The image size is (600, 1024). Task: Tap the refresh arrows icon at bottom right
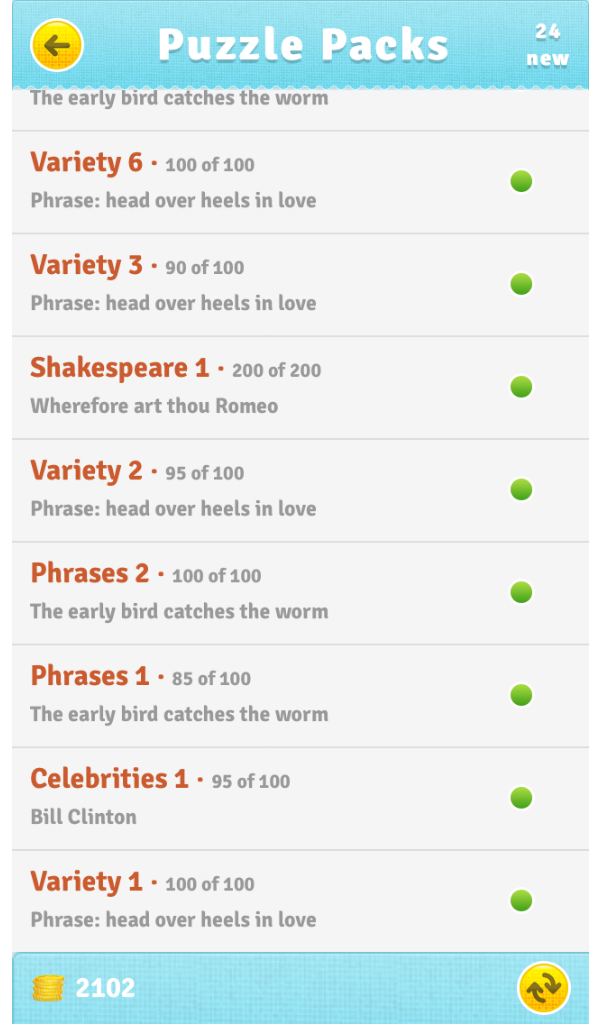point(543,987)
